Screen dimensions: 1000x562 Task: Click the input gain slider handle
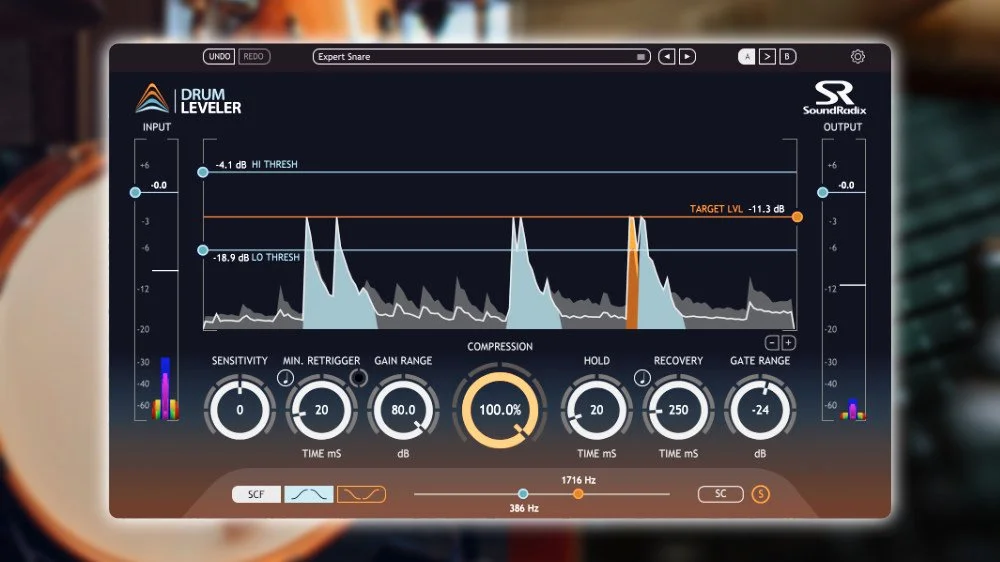pyautogui.click(x=135, y=192)
